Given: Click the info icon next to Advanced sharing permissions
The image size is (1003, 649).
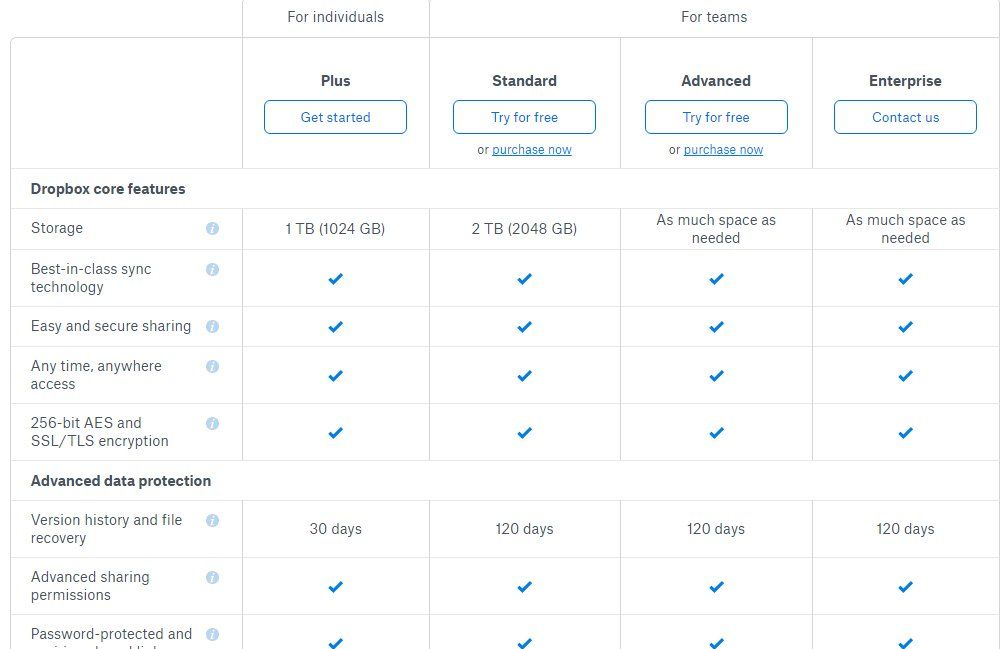Looking at the screenshot, I should 212,577.
